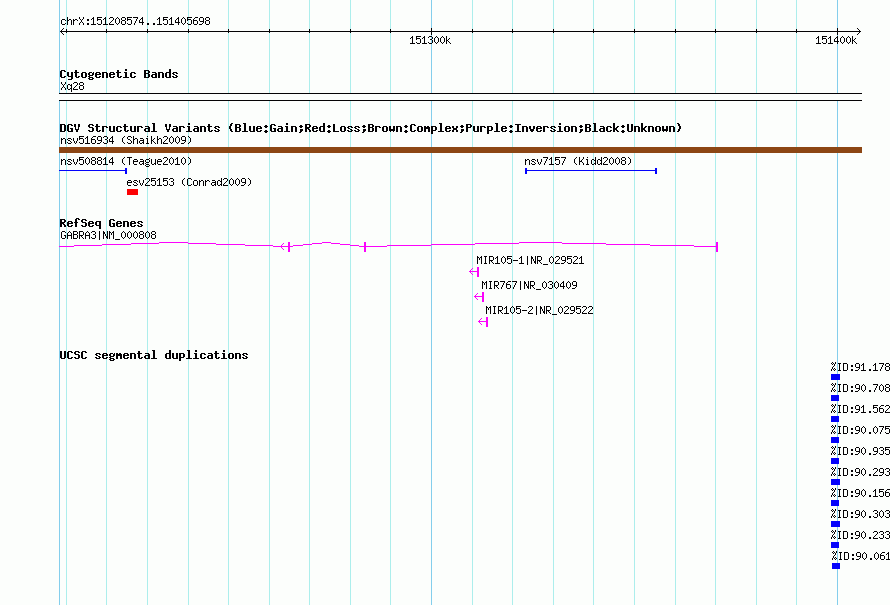Viewport: 890px width, 605px height.
Task: Select the MIR105-1 magenta arrow glyph
Action: pos(474,272)
